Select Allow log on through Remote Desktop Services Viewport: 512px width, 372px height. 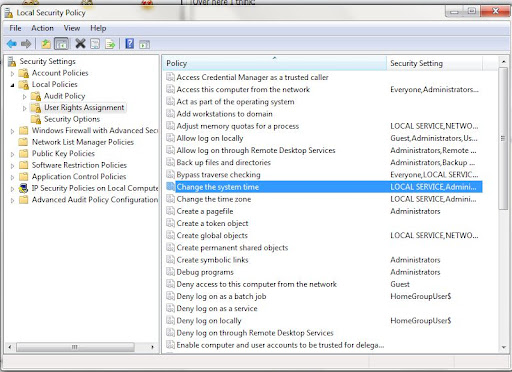pyautogui.click(x=256, y=150)
